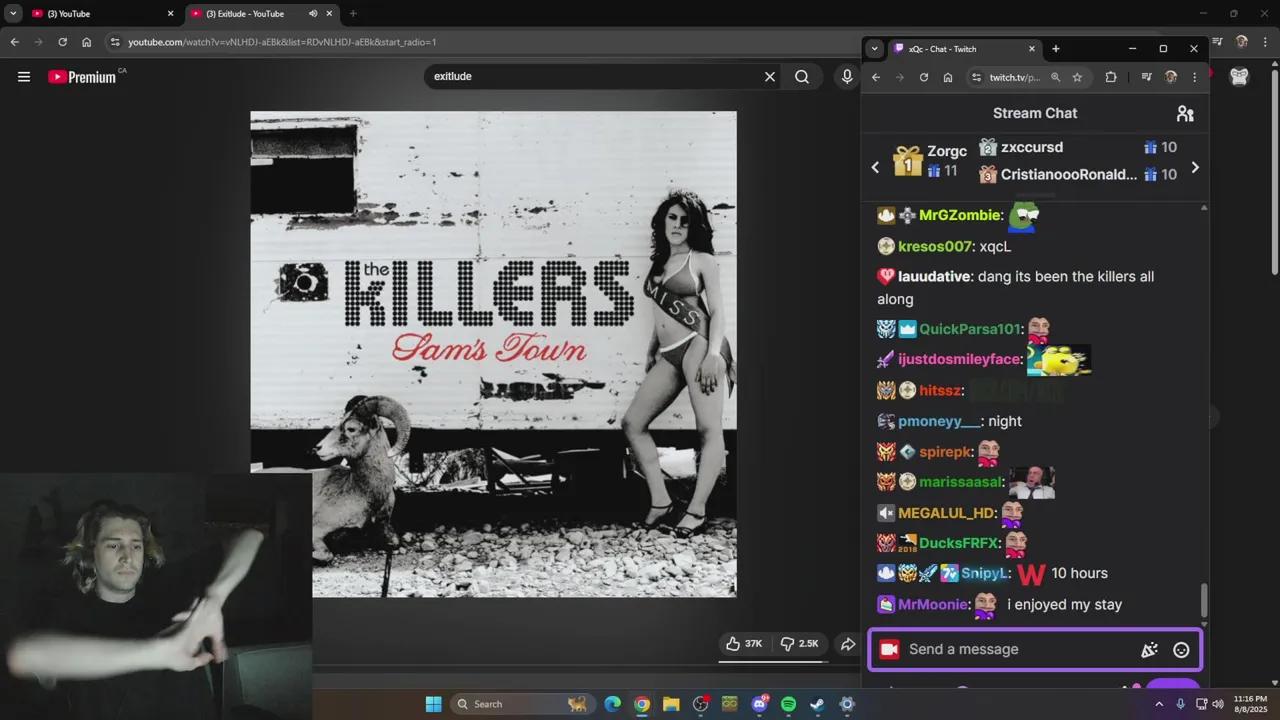The height and width of the screenshot is (720, 1280).
Task: Open Twitch chat emote picker
Action: (x=1181, y=650)
